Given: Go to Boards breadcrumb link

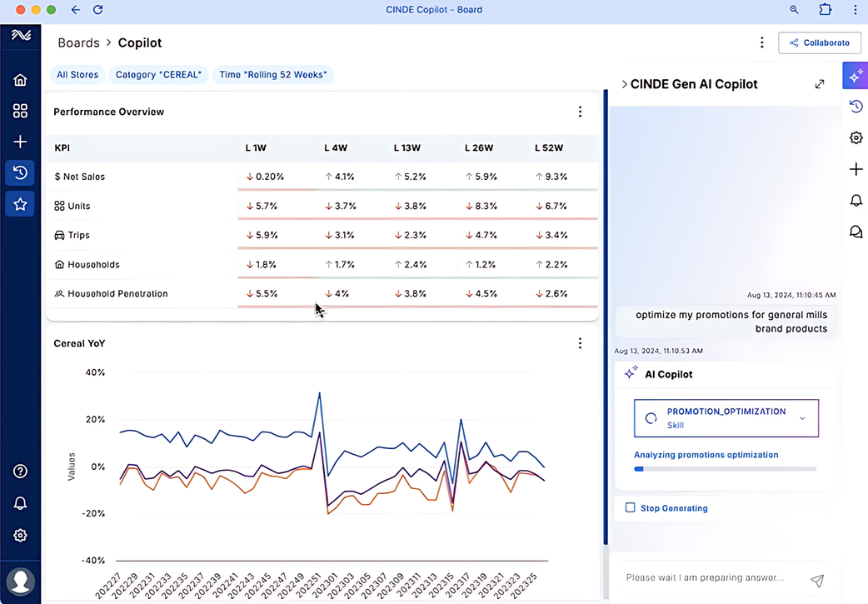Looking at the screenshot, I should (x=78, y=43).
